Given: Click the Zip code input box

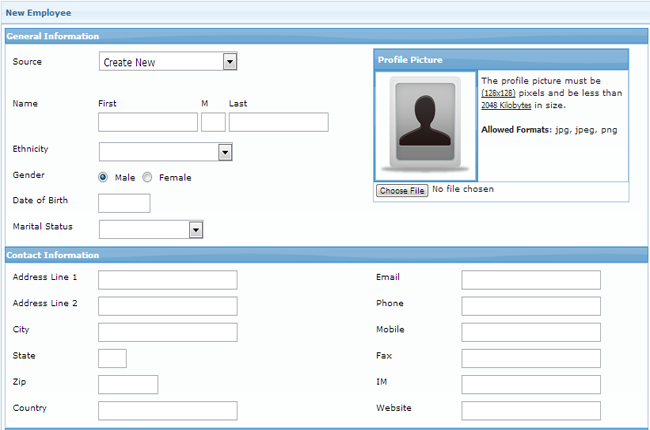Looking at the screenshot, I should pos(128,384).
